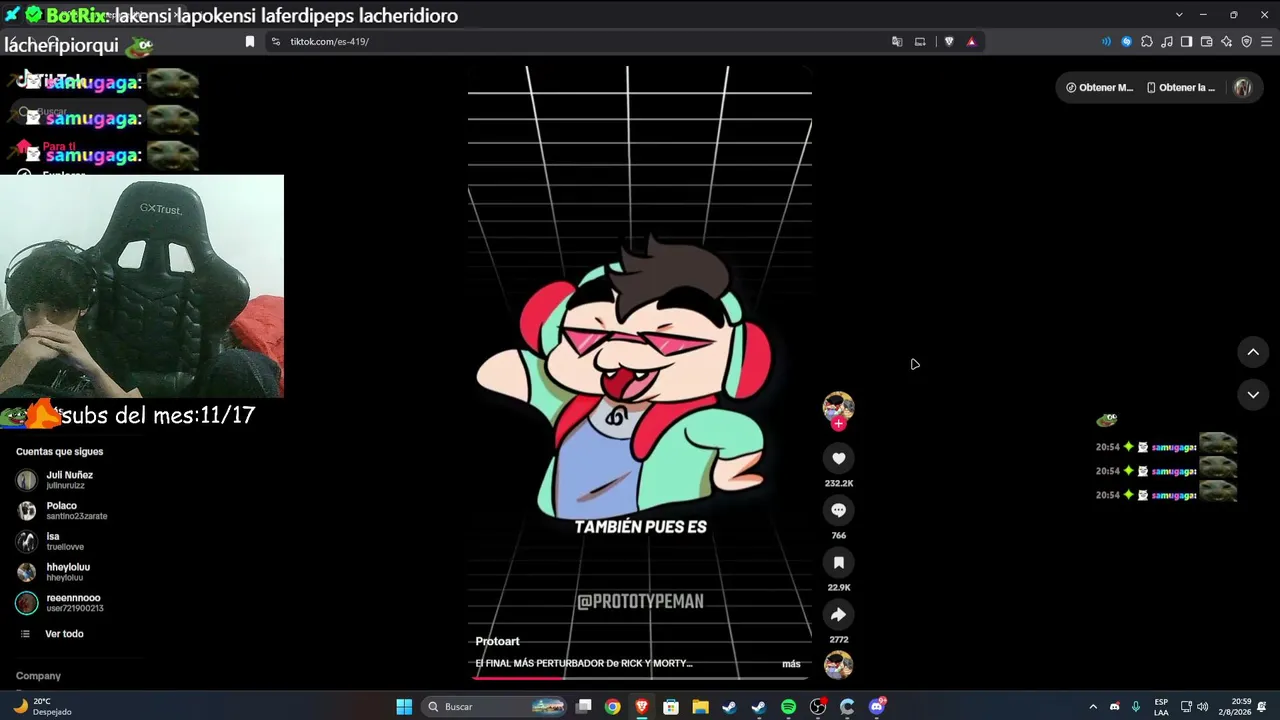Go to the next video arrow
Viewport: 1280px width, 720px height.
[1253, 395]
